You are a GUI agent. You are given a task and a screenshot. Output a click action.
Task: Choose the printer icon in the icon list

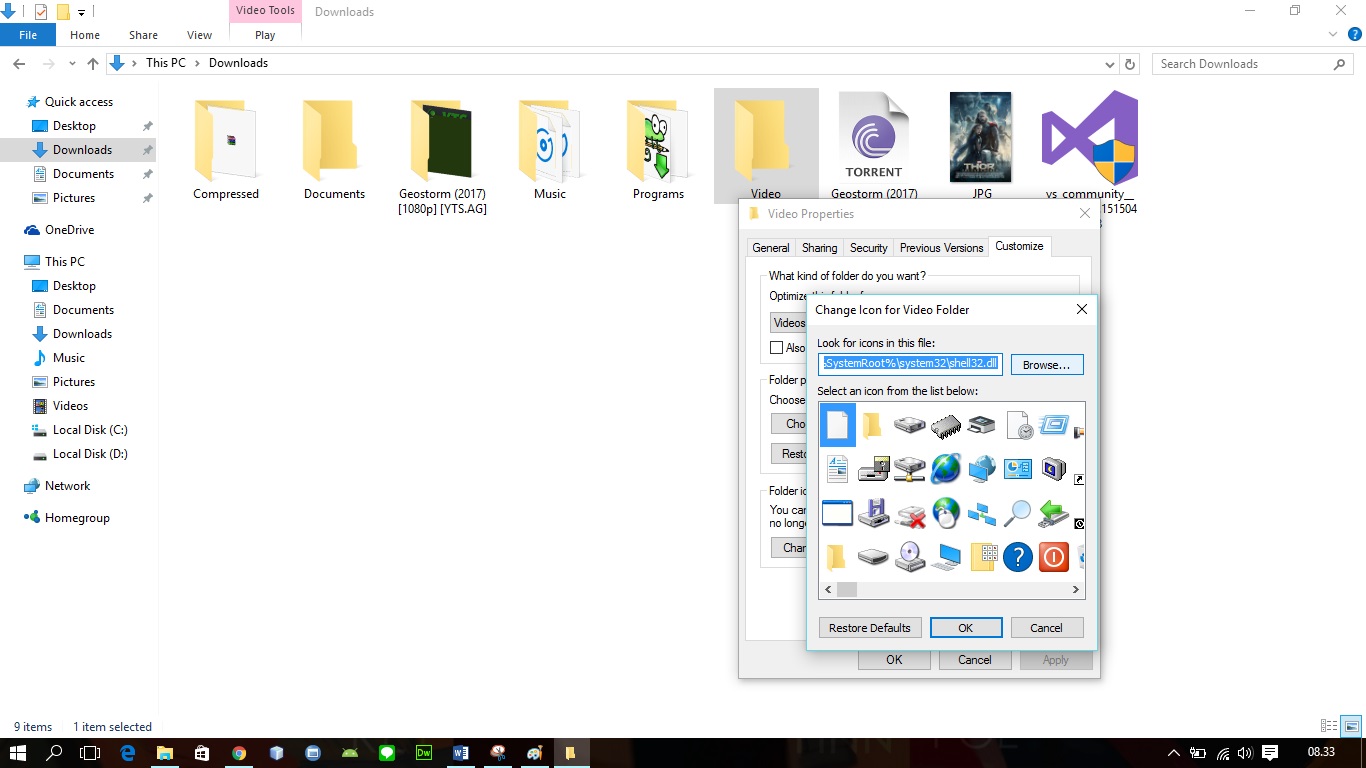tap(981, 426)
